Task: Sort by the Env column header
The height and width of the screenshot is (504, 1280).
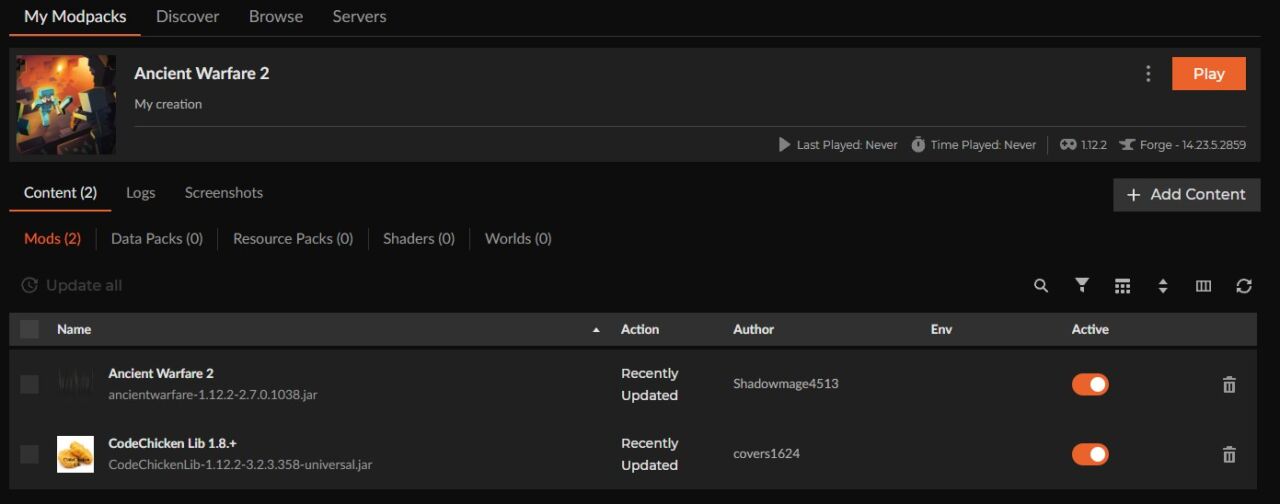Action: click(x=941, y=329)
